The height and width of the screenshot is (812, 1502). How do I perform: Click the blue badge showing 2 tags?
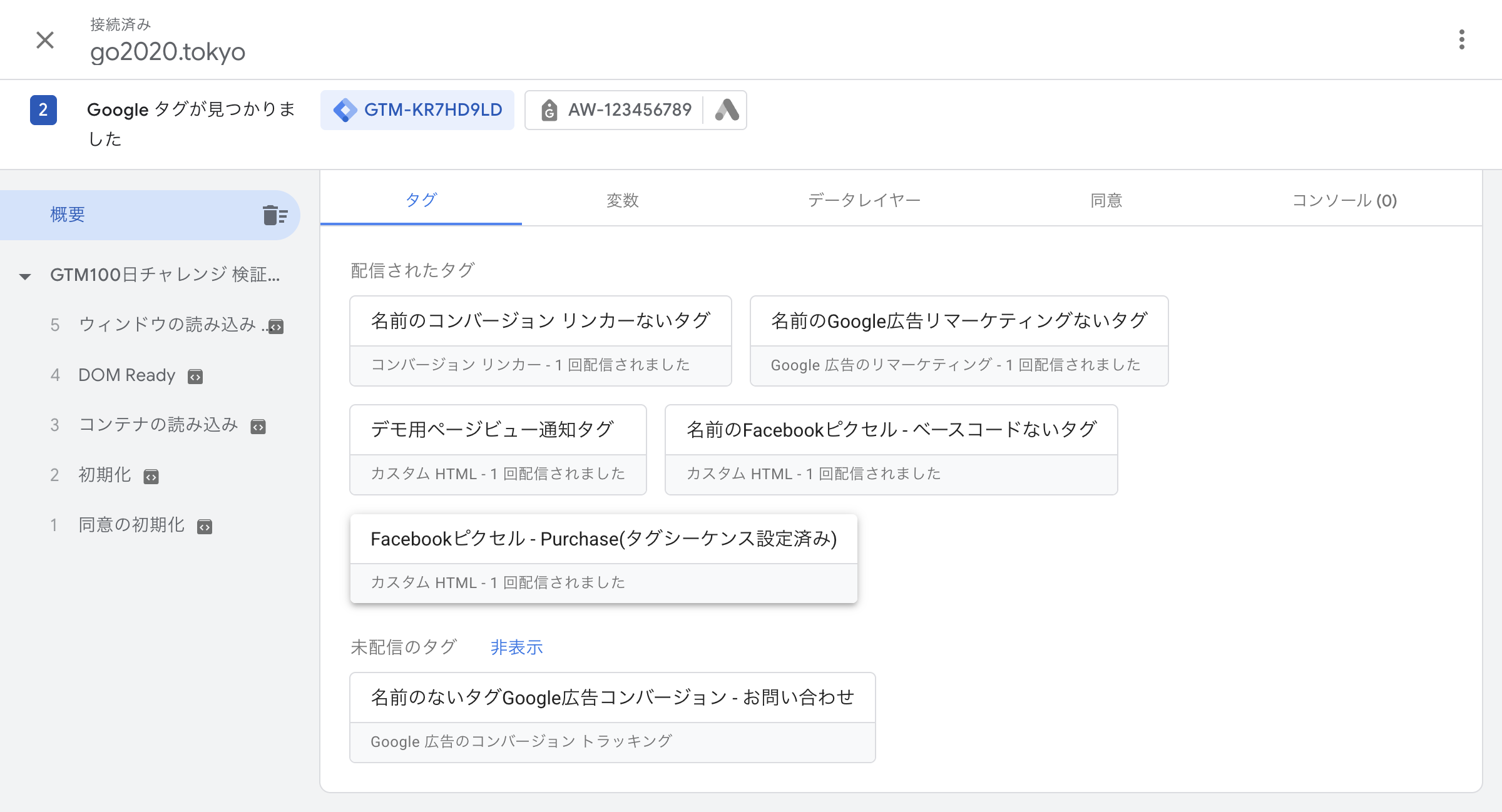coord(43,110)
